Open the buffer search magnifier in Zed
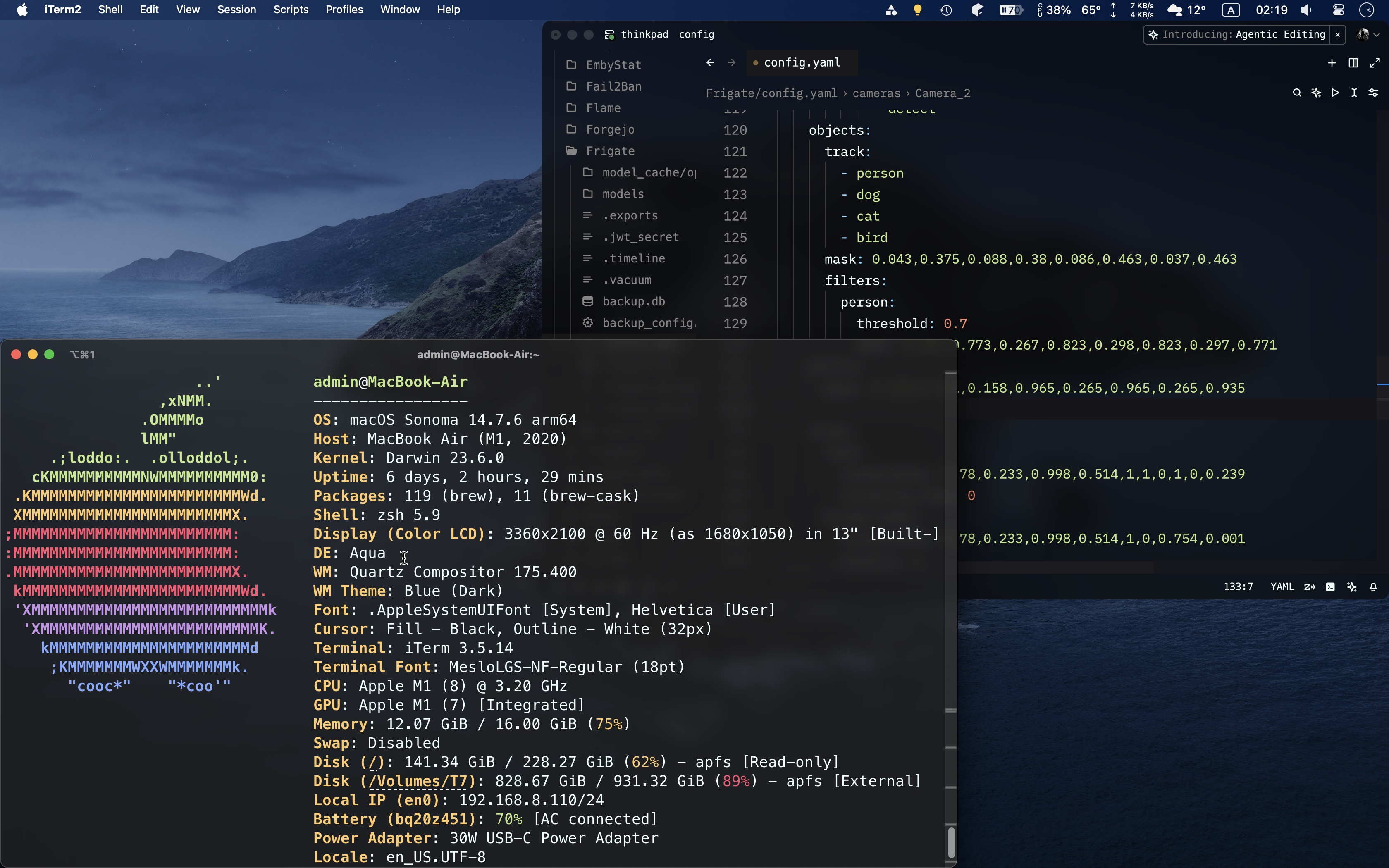 coord(1296,93)
